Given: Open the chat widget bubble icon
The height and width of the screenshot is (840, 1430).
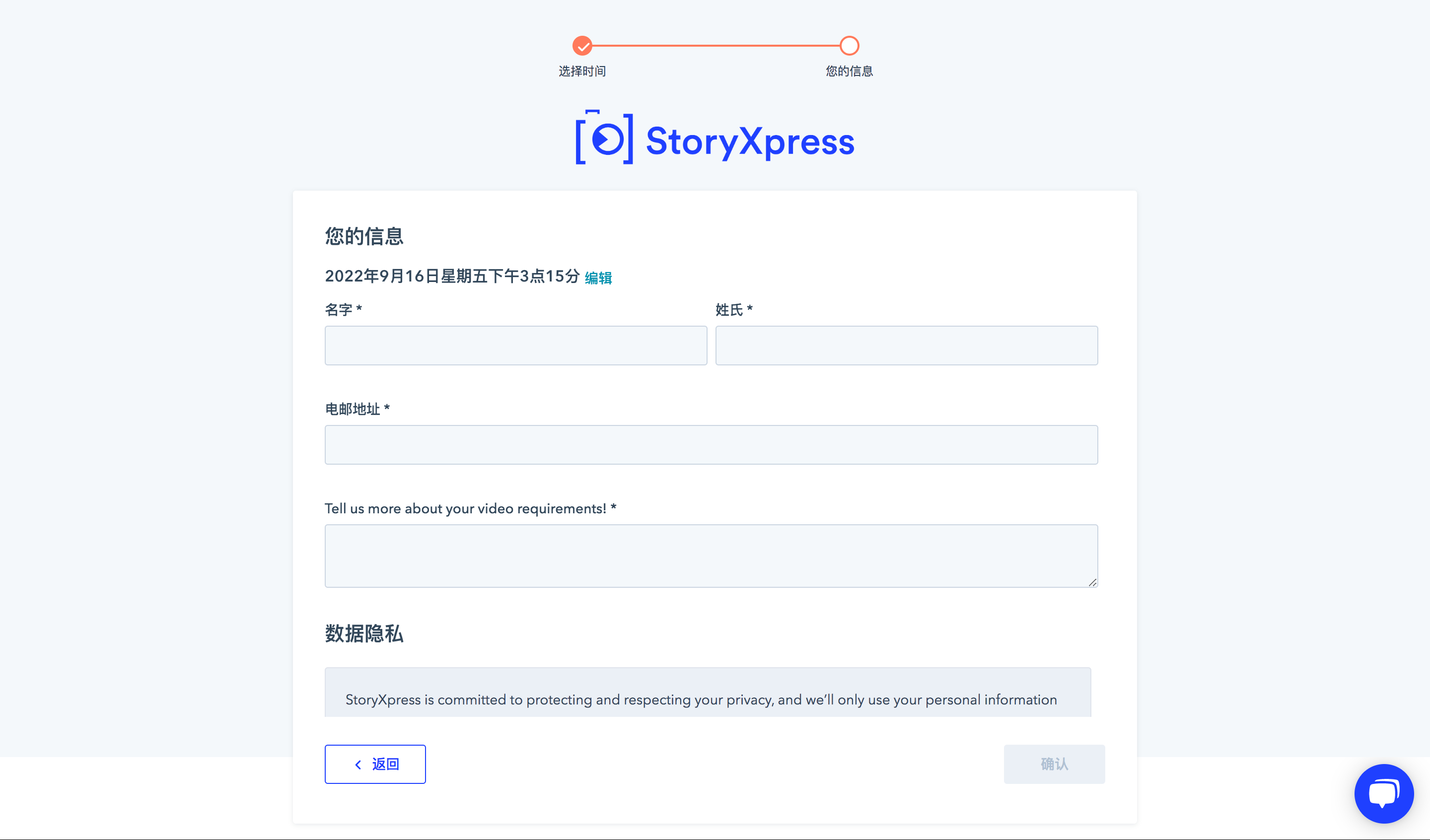Looking at the screenshot, I should 1383,793.
